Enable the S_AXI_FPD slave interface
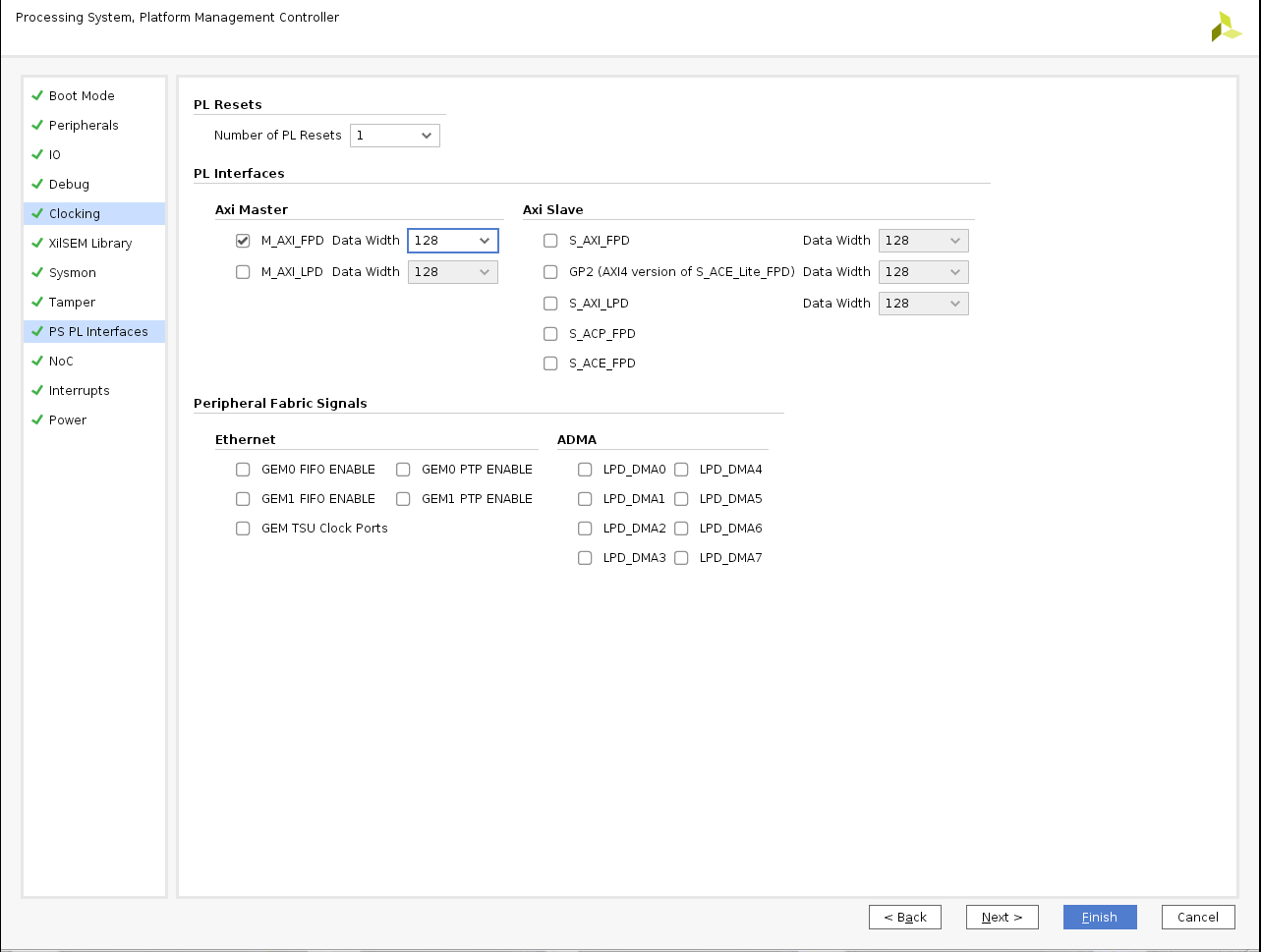The image size is (1261, 952). tap(550, 241)
